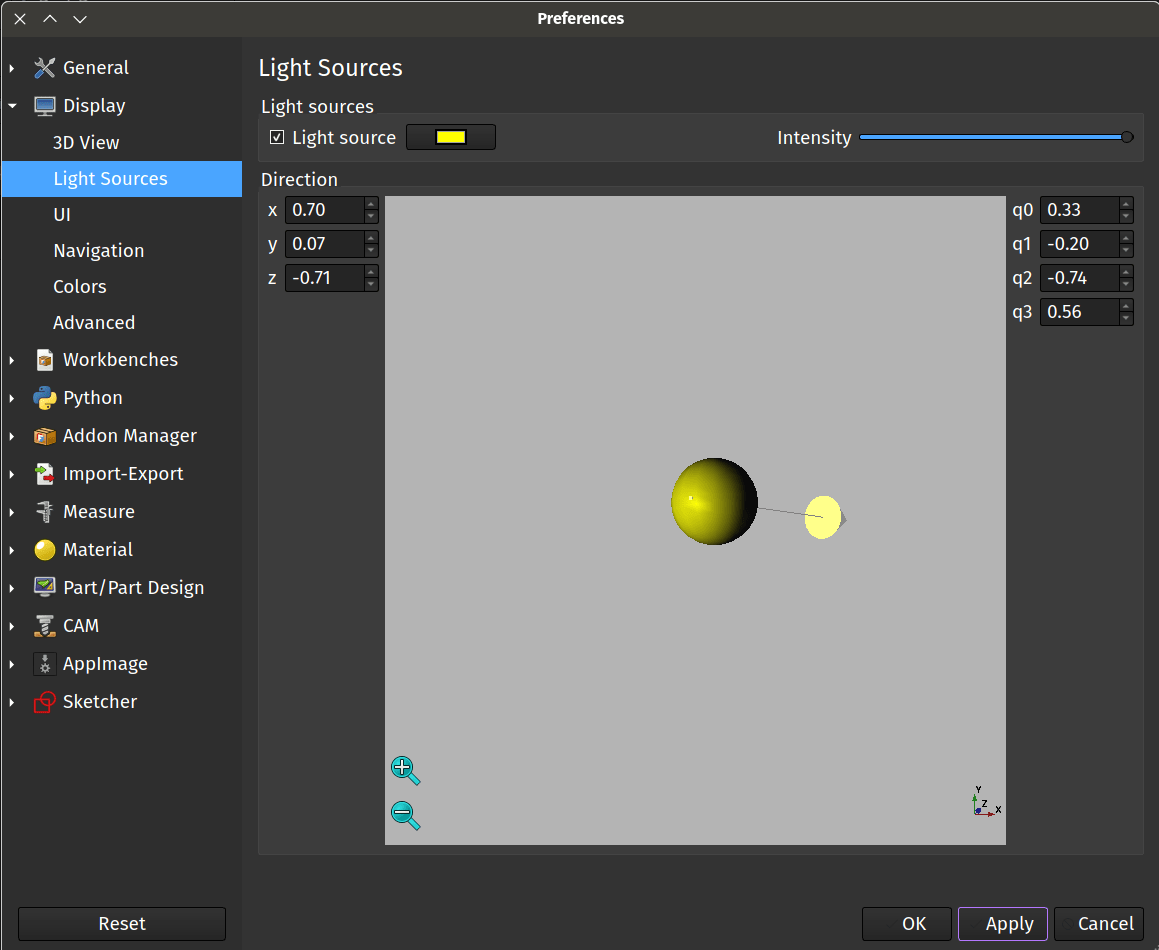
Task: Expand the CAM category arrow
Action: (12, 626)
